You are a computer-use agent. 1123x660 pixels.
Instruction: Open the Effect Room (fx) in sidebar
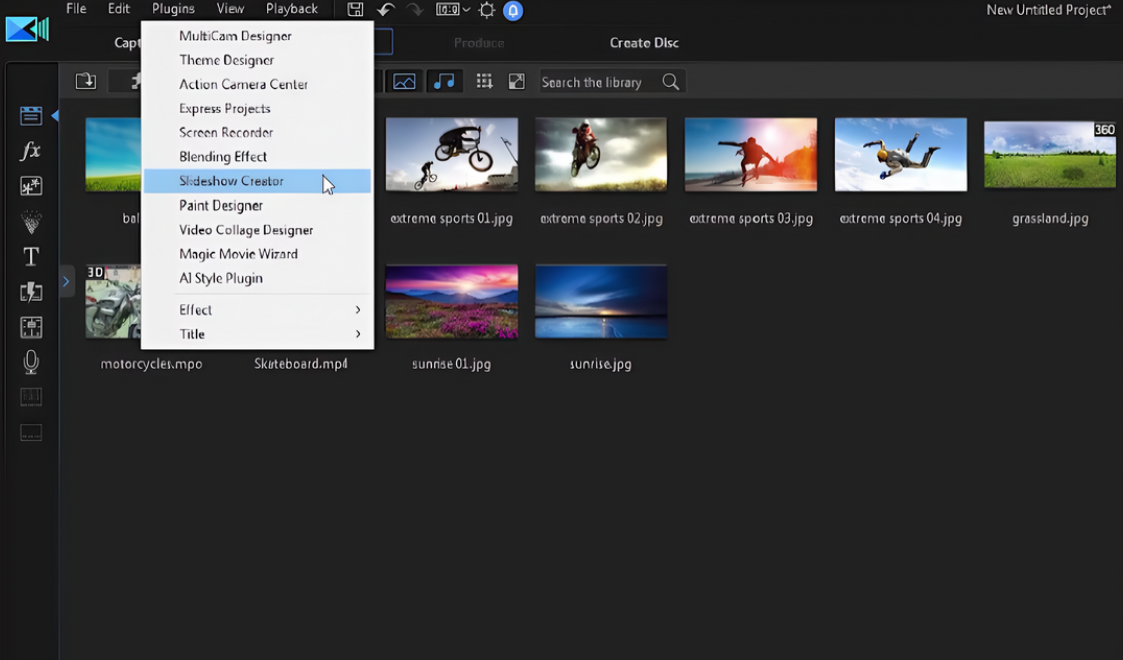coord(31,151)
